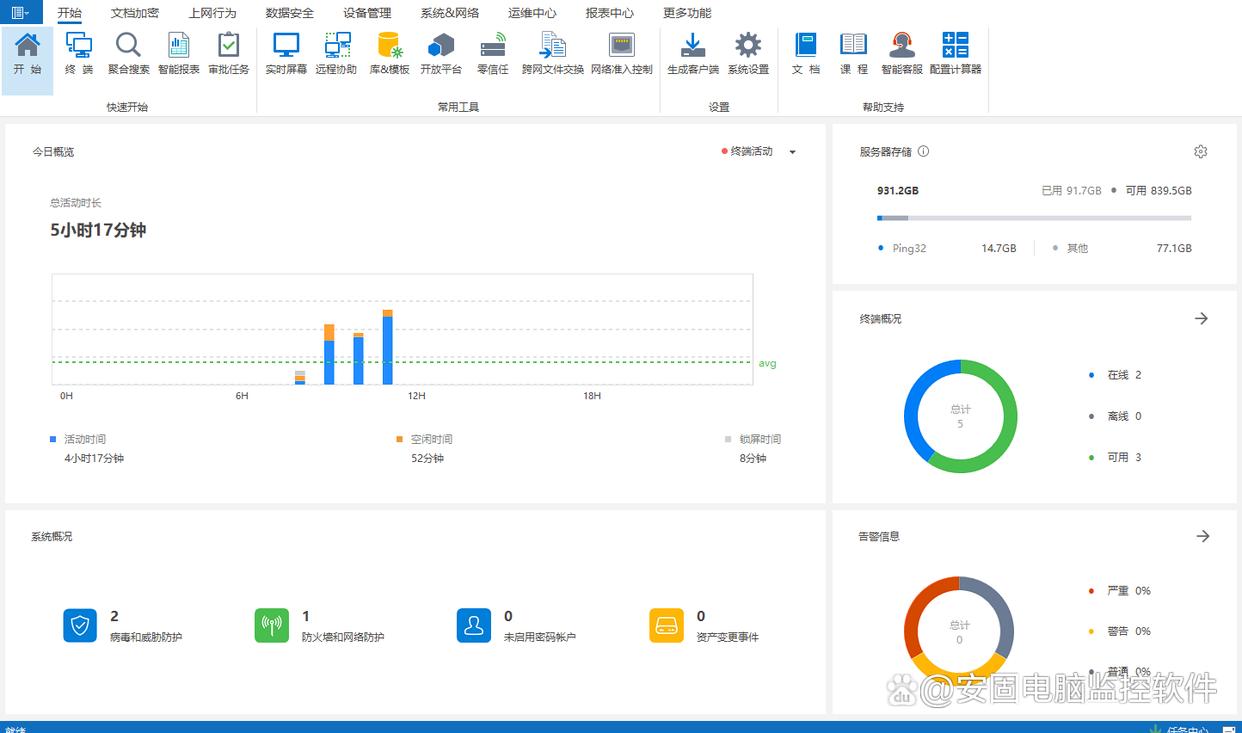Expand 告警信息 panel arrow
Viewport: 1242px width, 733px height.
point(1202,536)
